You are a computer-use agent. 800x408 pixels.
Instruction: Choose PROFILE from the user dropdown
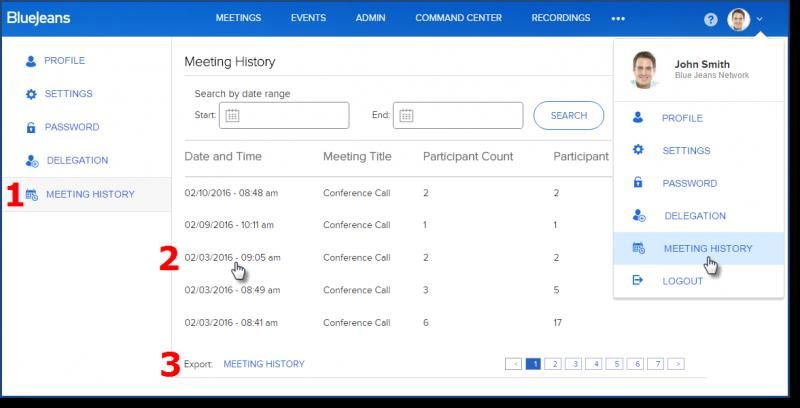682,118
